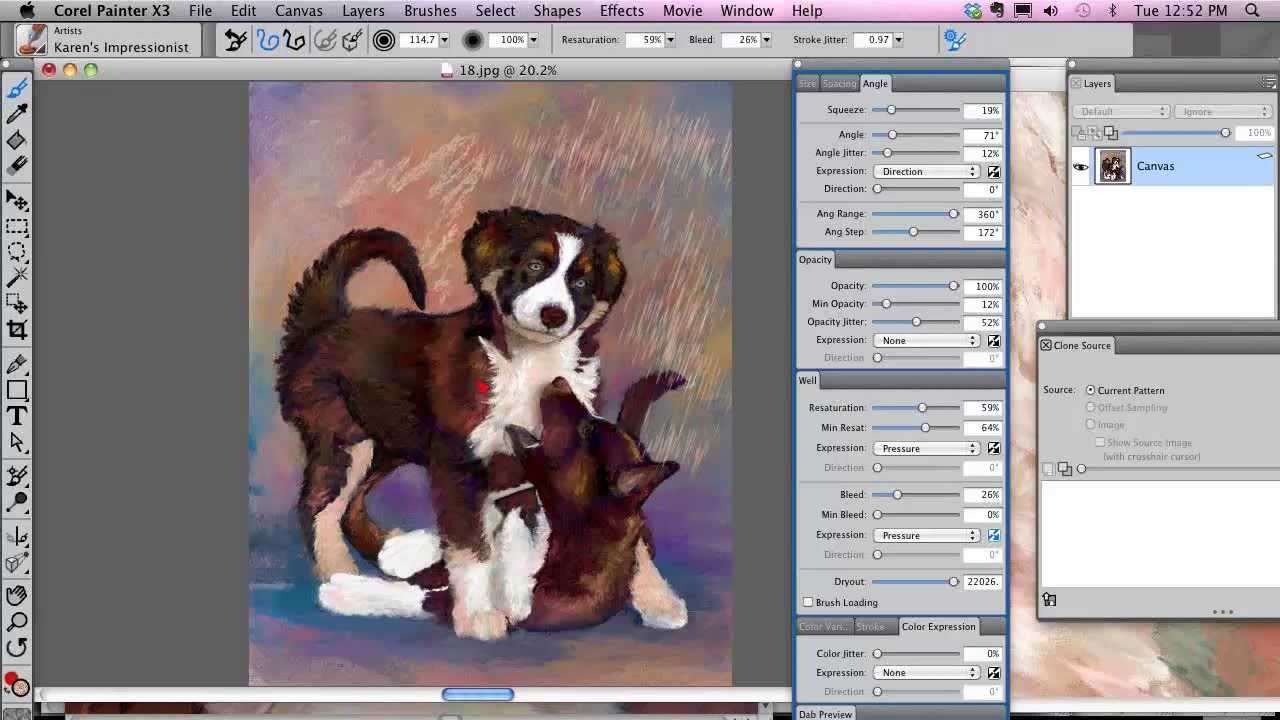Select the Magic Wand tool
This screenshot has width=1280, height=720.
click(x=17, y=278)
